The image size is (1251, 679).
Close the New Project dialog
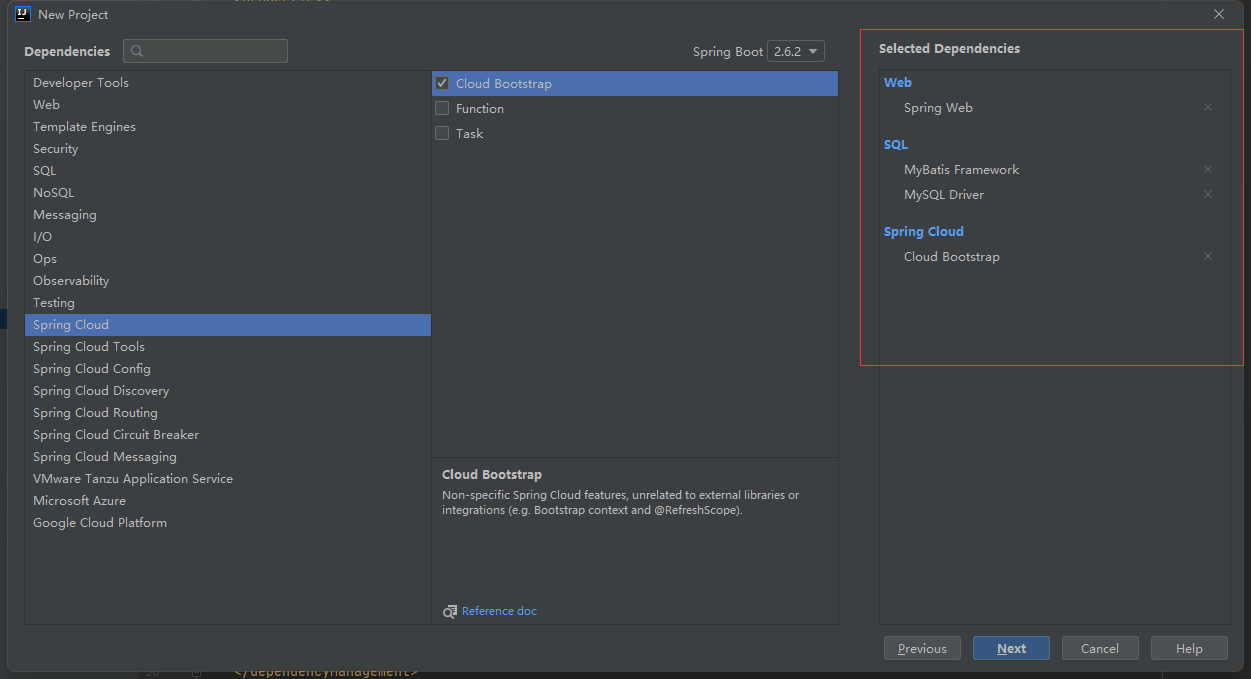coord(1219,14)
